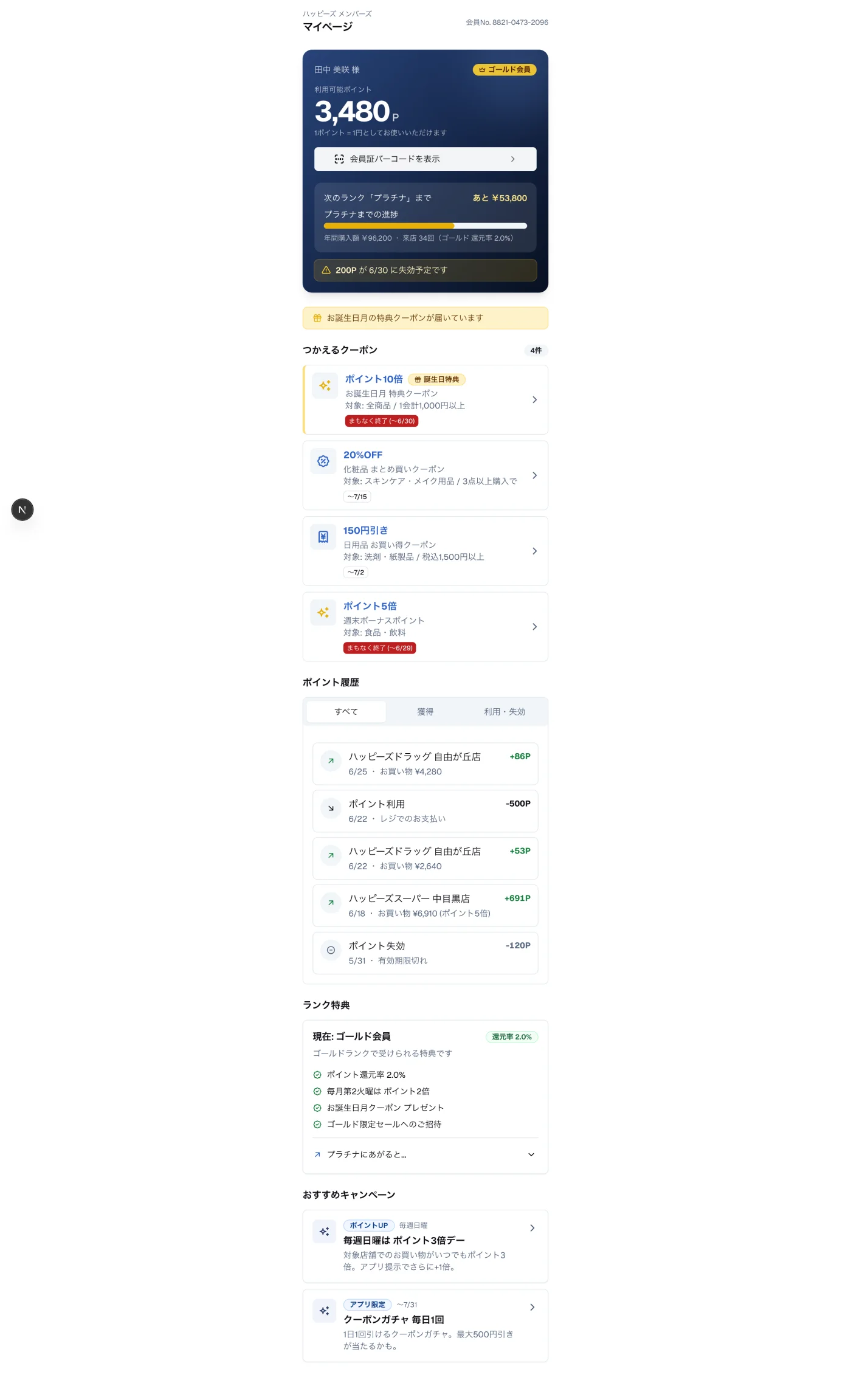The image size is (851, 1400).
Task: Click あと ¥53,800 amount text
Action: coord(500,198)
